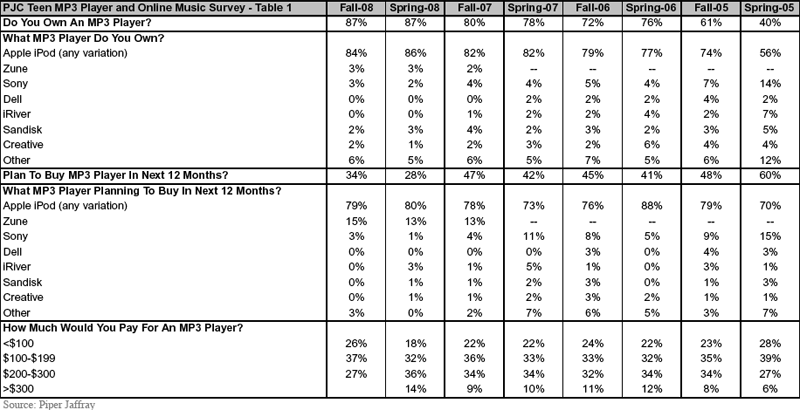This screenshot has width=800, height=410.
Task: Select the '>$300' row label
Action: tap(18, 389)
